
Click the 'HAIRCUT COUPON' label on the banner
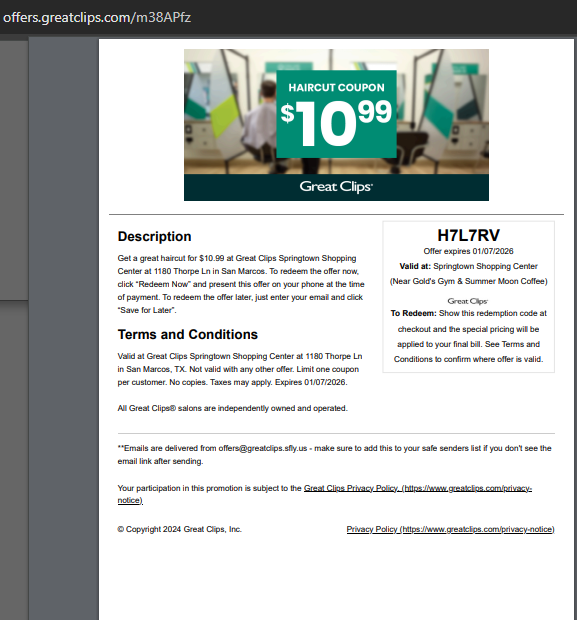tap(336, 87)
